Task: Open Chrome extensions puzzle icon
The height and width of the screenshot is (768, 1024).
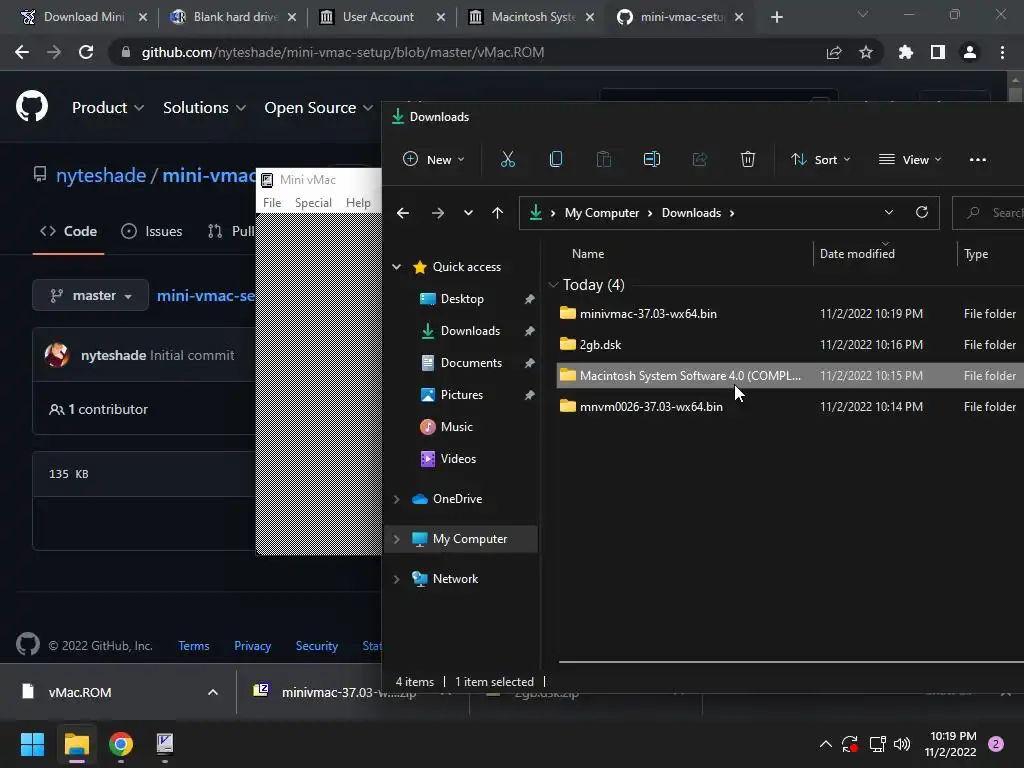Action: [905, 52]
